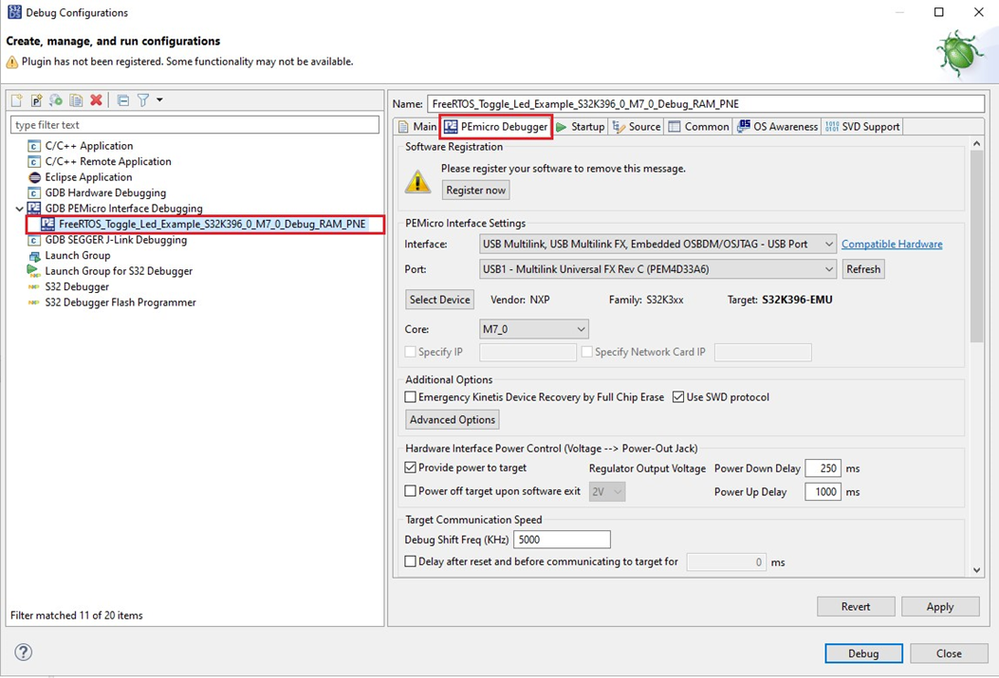Click the Register now button
Screen dimensions: 999x678
476,190
